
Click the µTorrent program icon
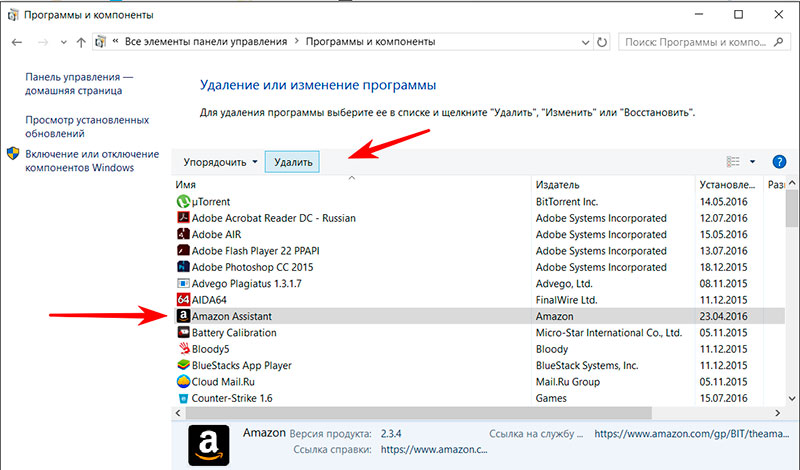[x=183, y=202]
